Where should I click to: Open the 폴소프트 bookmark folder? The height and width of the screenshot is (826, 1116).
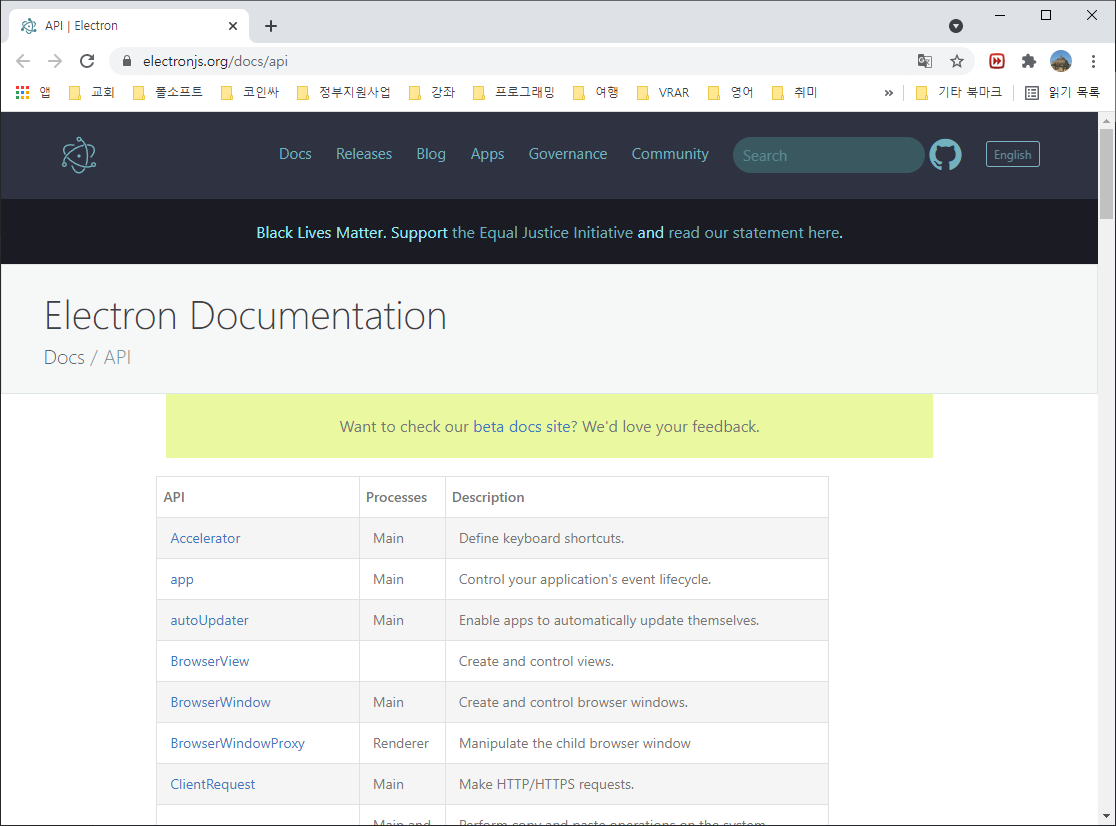click(168, 92)
